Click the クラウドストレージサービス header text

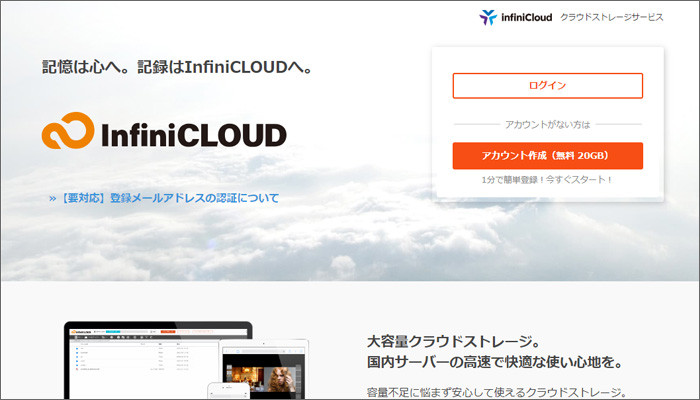click(612, 17)
